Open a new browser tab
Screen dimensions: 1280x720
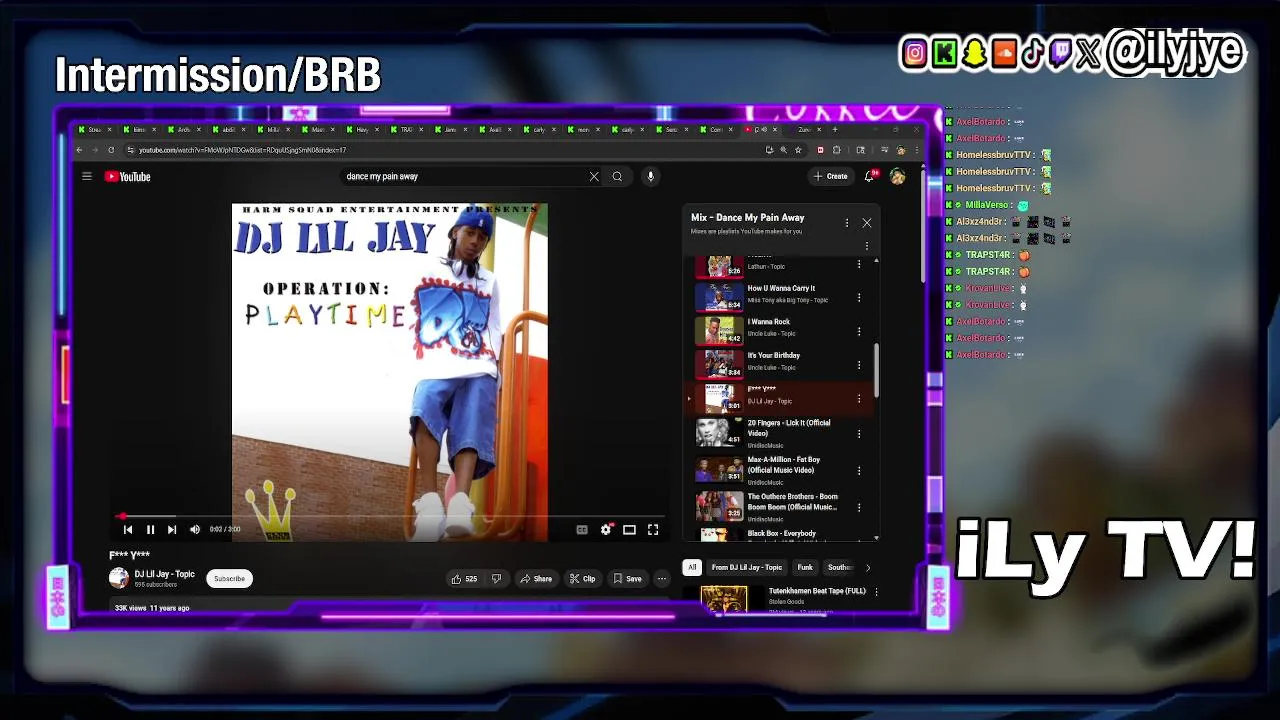(835, 129)
